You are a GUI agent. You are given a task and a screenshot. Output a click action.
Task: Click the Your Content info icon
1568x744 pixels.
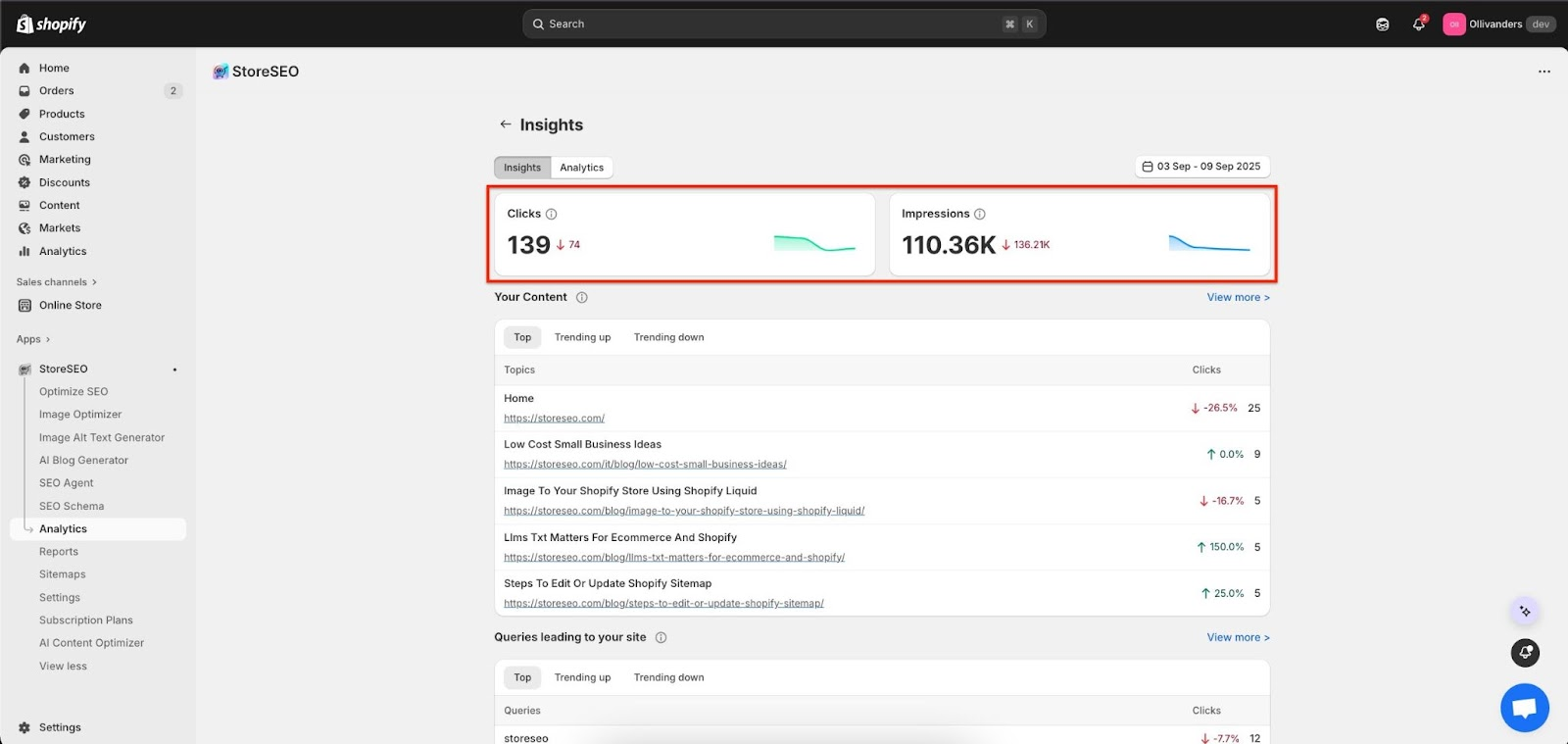(581, 297)
